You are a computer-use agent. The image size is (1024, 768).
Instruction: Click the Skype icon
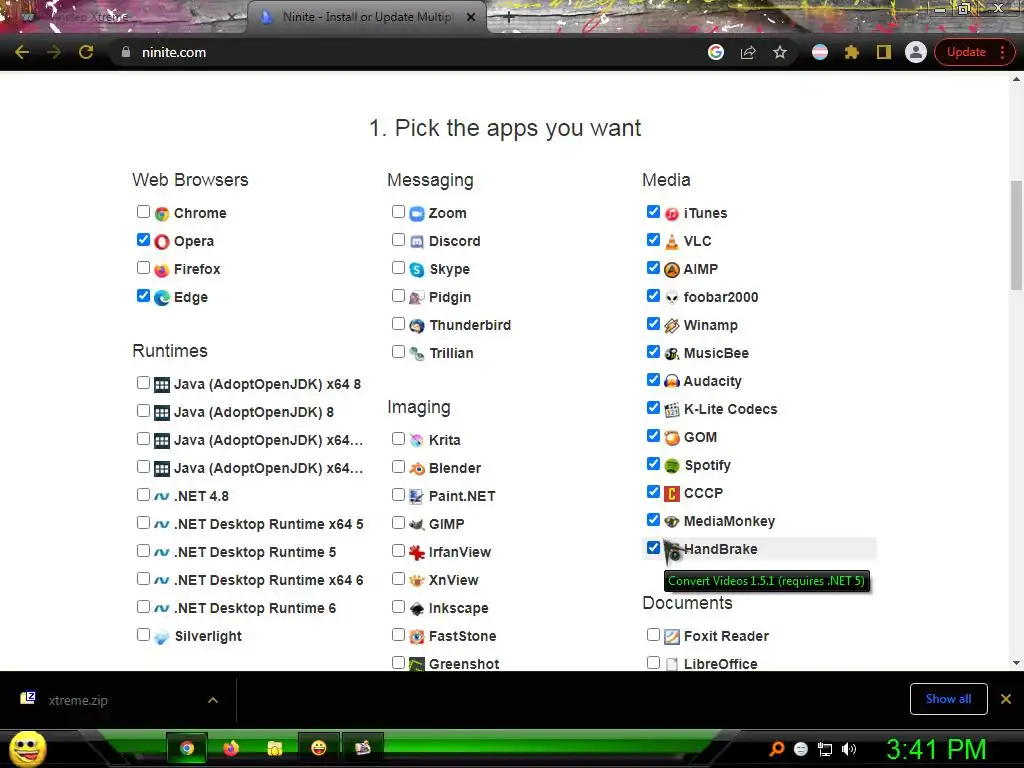pyautogui.click(x=417, y=270)
